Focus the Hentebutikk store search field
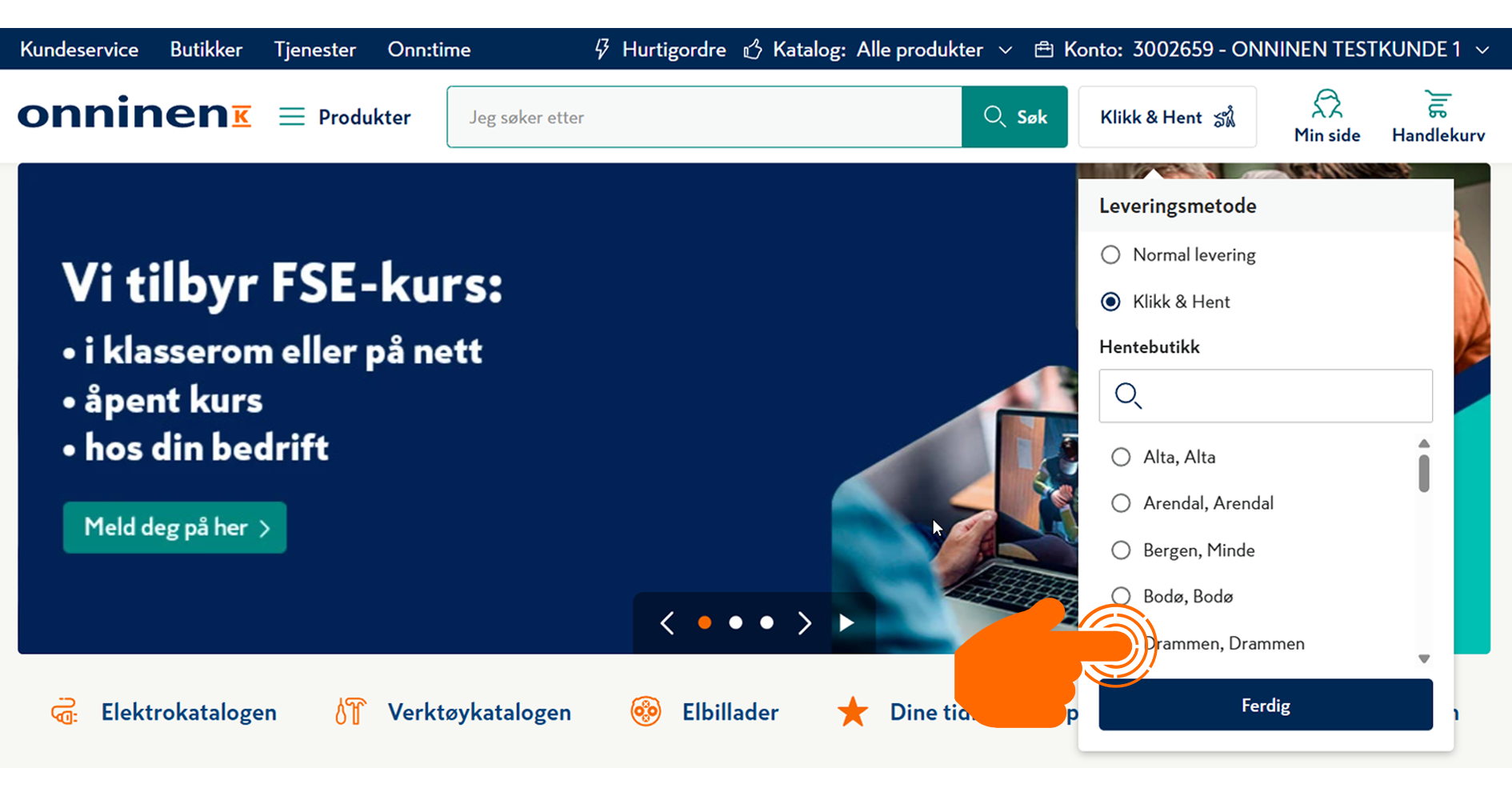The width and height of the screenshot is (1512, 800). point(1266,395)
